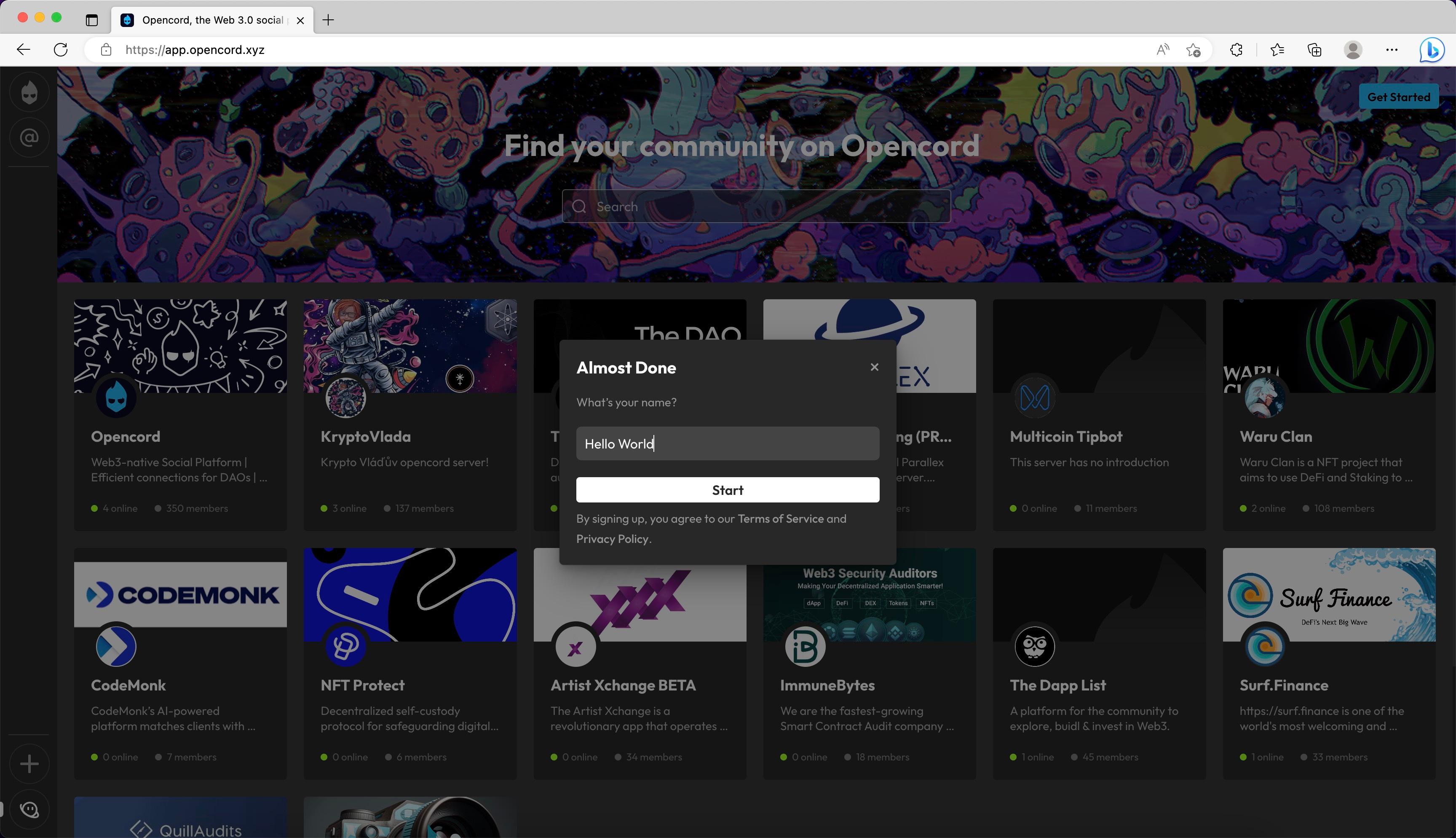Open the tab actions menu icon

click(x=91, y=20)
